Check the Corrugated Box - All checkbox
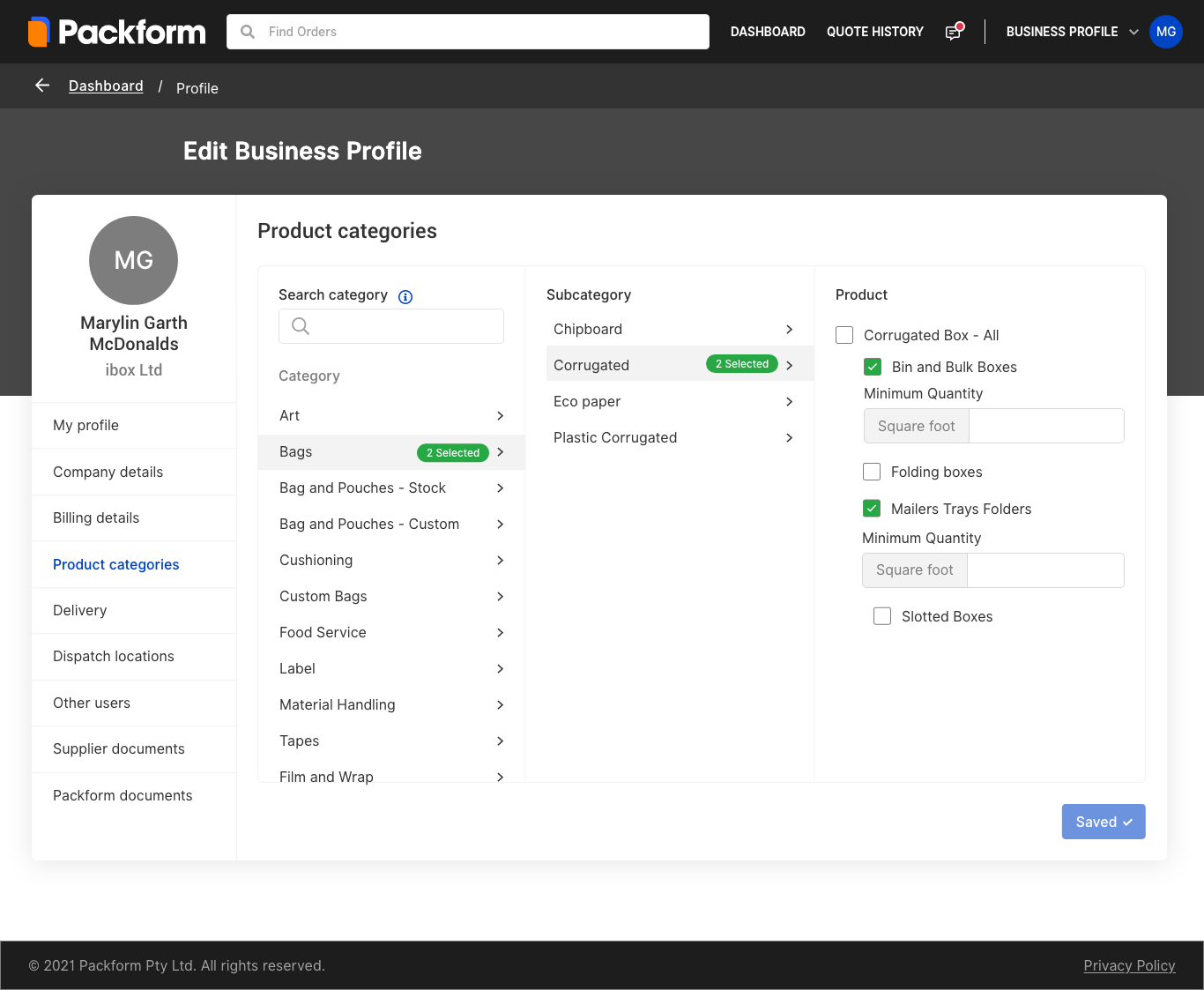This screenshot has height=990, width=1204. point(844,335)
